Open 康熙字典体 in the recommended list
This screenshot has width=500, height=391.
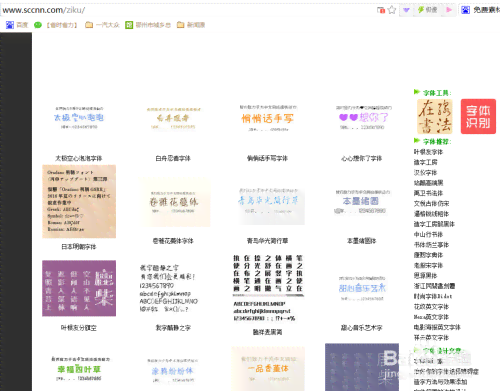428,255
